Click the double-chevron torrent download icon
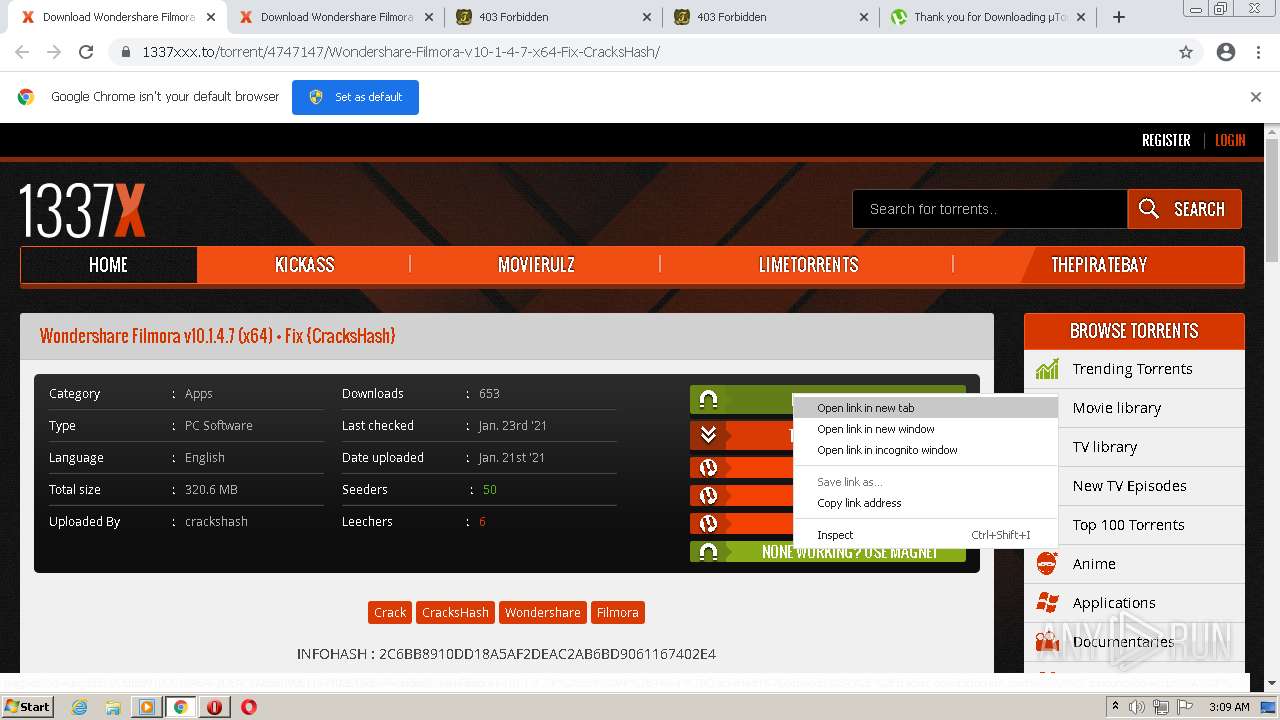1280x720 pixels. [709, 435]
